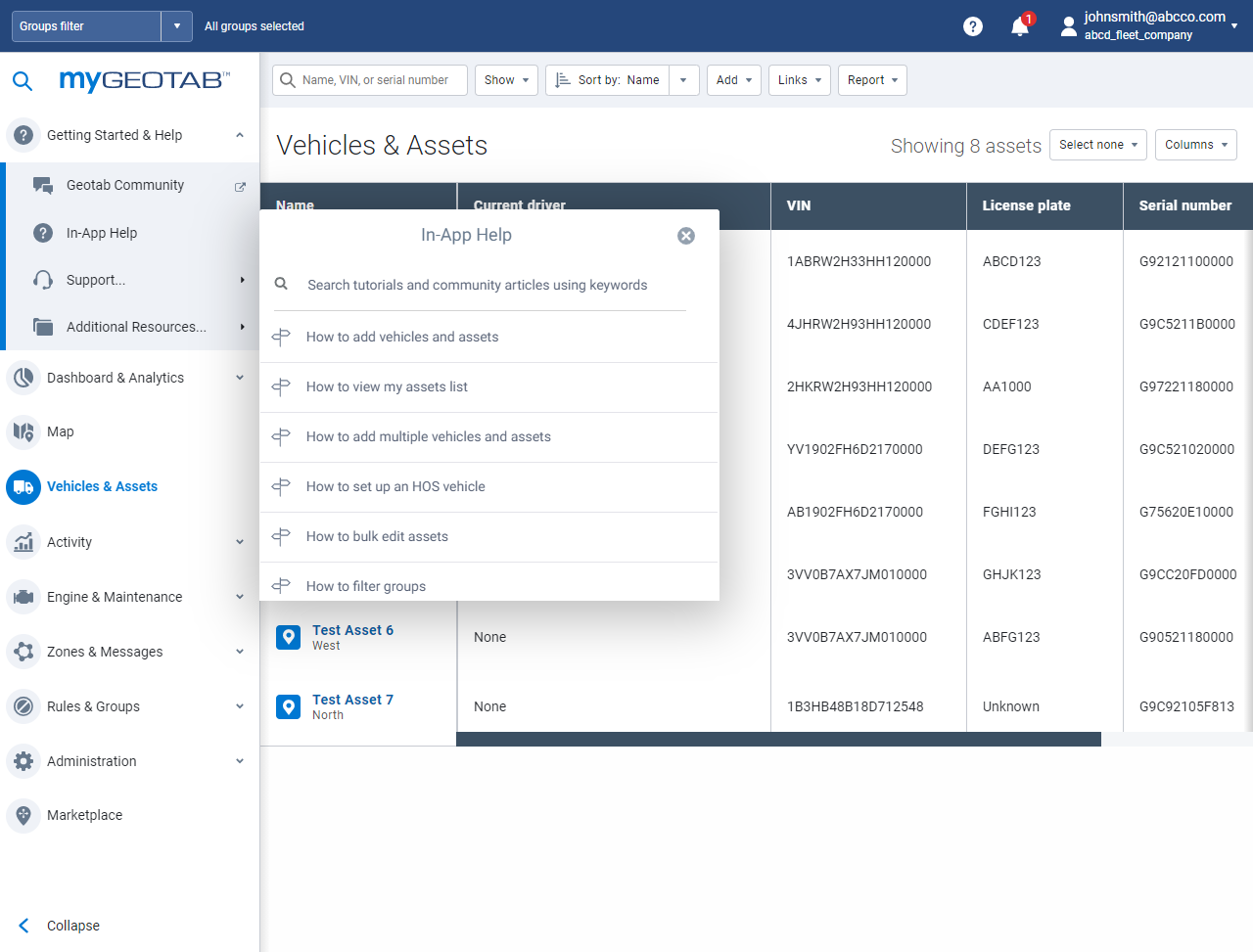Open the How to filter groups tutorial

pyautogui.click(x=366, y=585)
